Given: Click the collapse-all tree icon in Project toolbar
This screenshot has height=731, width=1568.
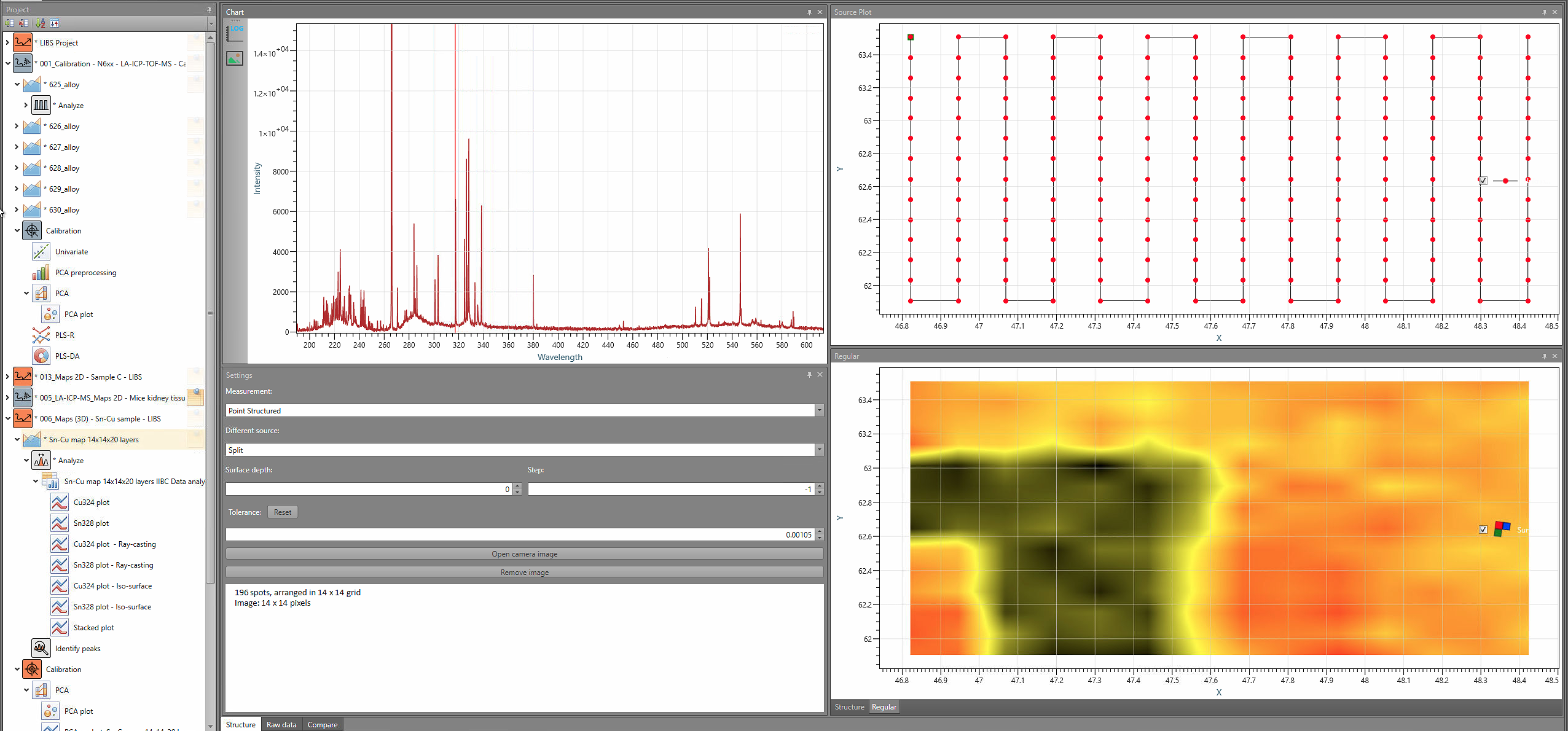Looking at the screenshot, I should point(24,23).
